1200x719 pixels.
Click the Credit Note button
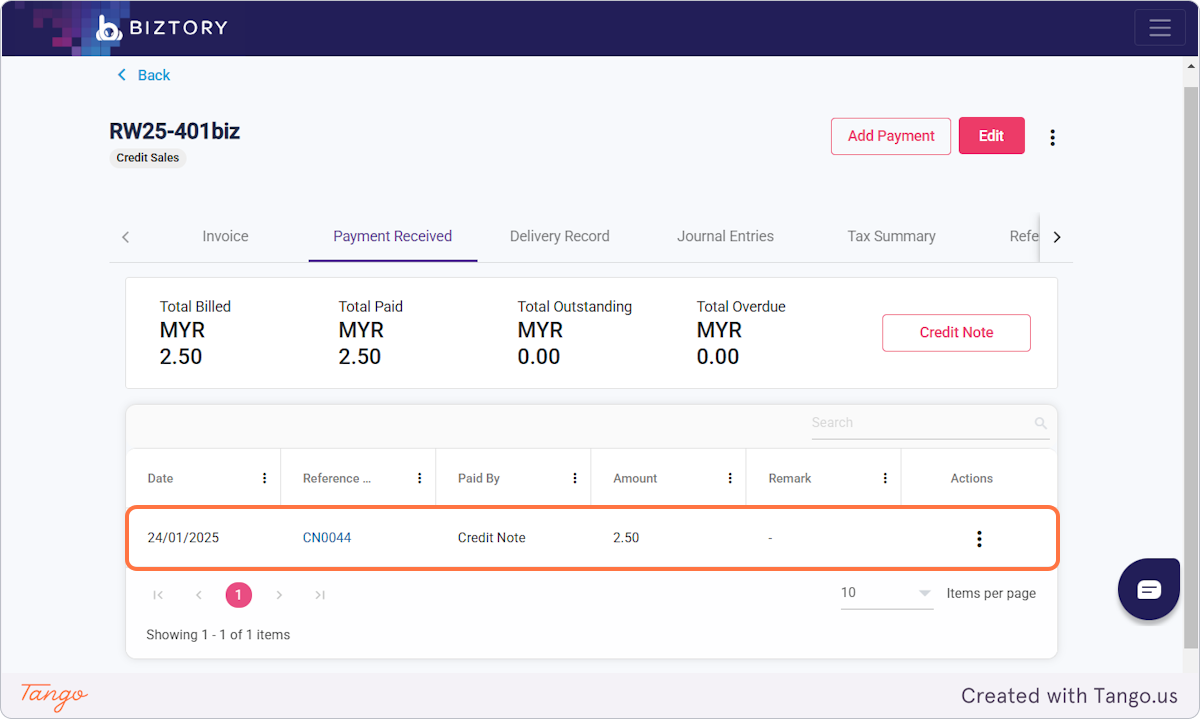[956, 332]
